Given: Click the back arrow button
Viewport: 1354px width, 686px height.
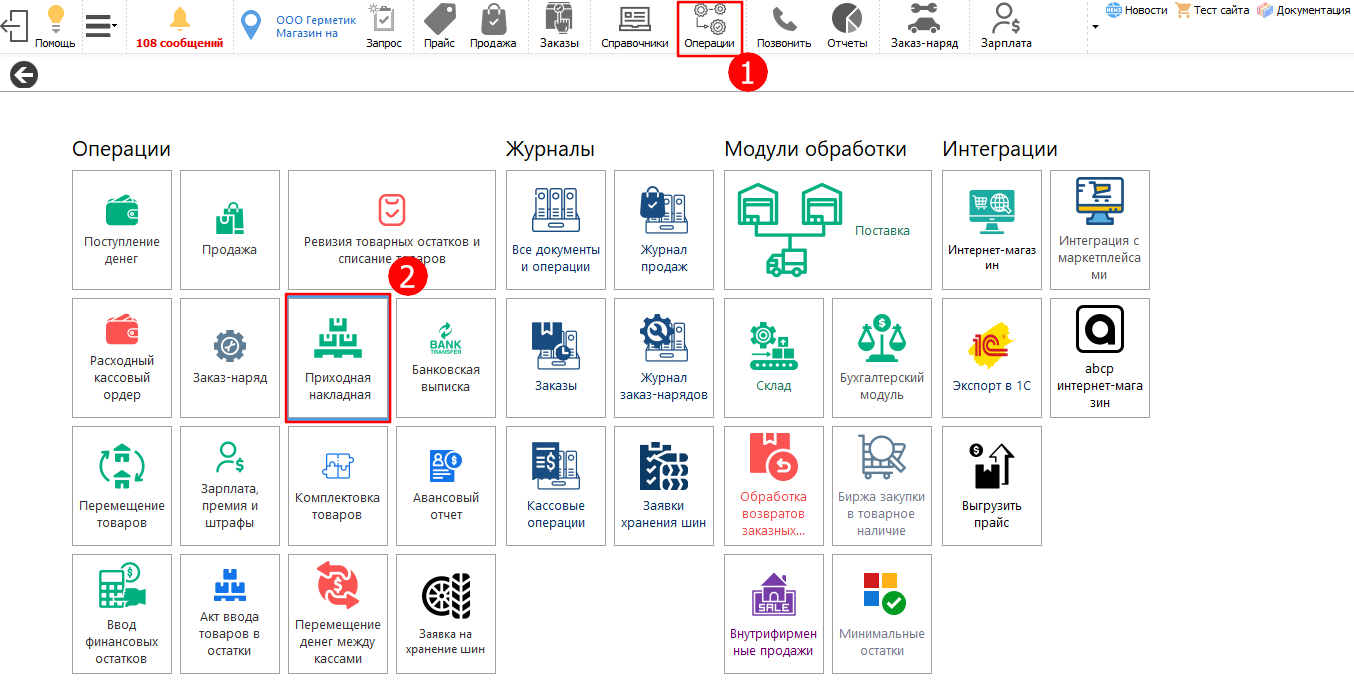Looking at the screenshot, I should pos(24,75).
